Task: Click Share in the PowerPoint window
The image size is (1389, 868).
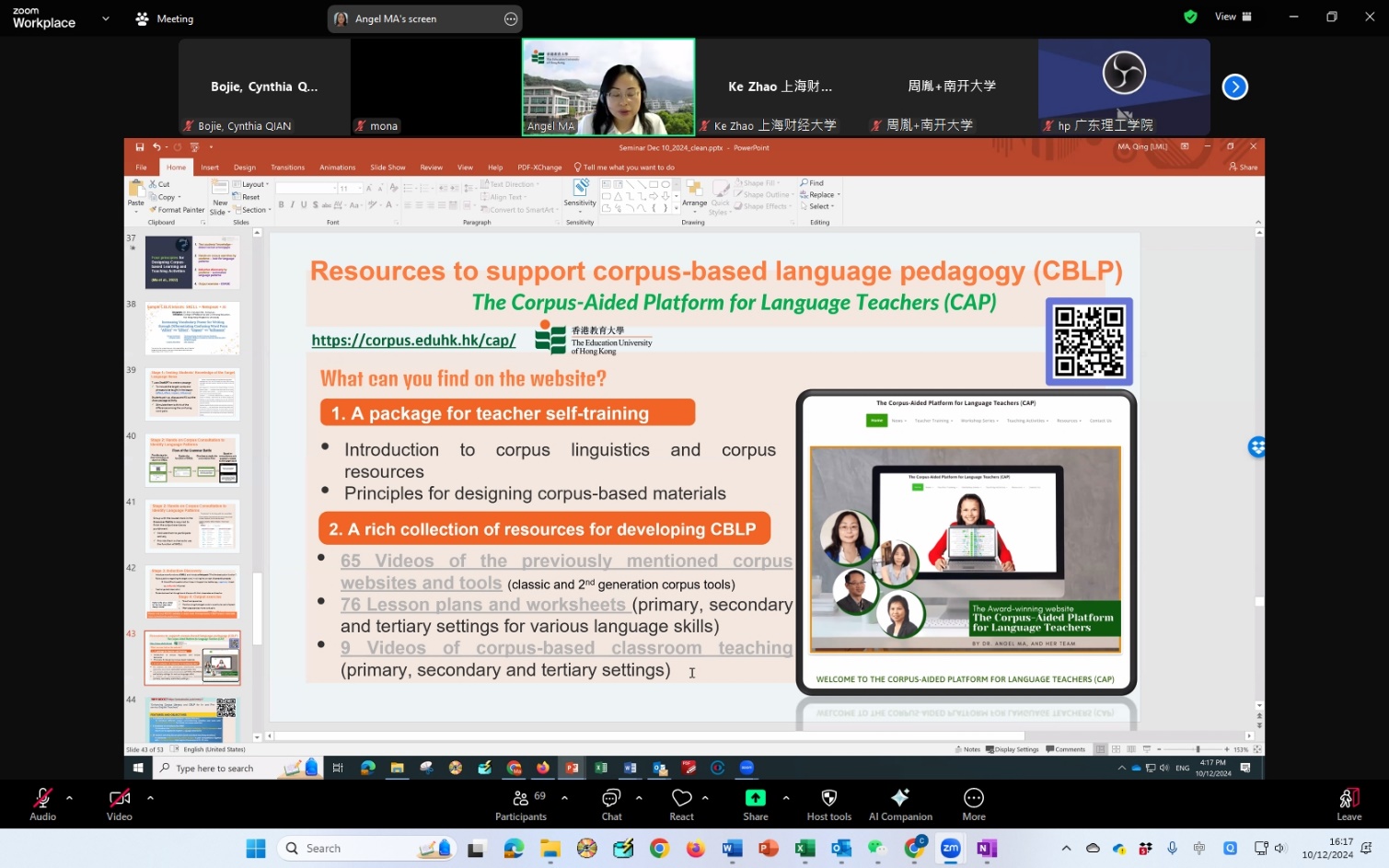Action: pyautogui.click(x=1243, y=168)
